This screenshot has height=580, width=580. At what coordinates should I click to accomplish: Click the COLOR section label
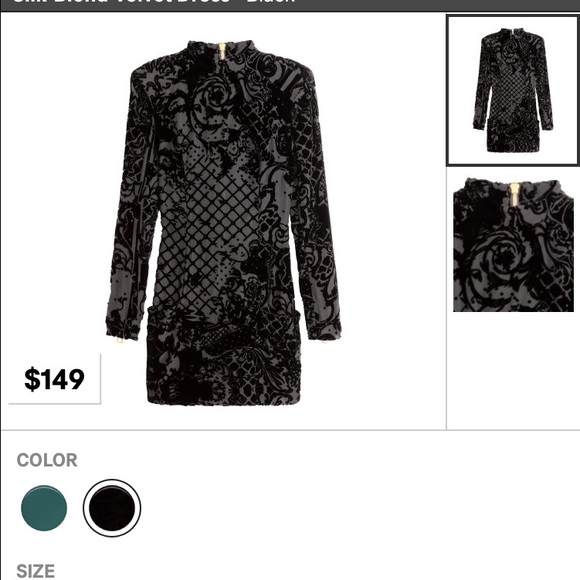point(47,460)
